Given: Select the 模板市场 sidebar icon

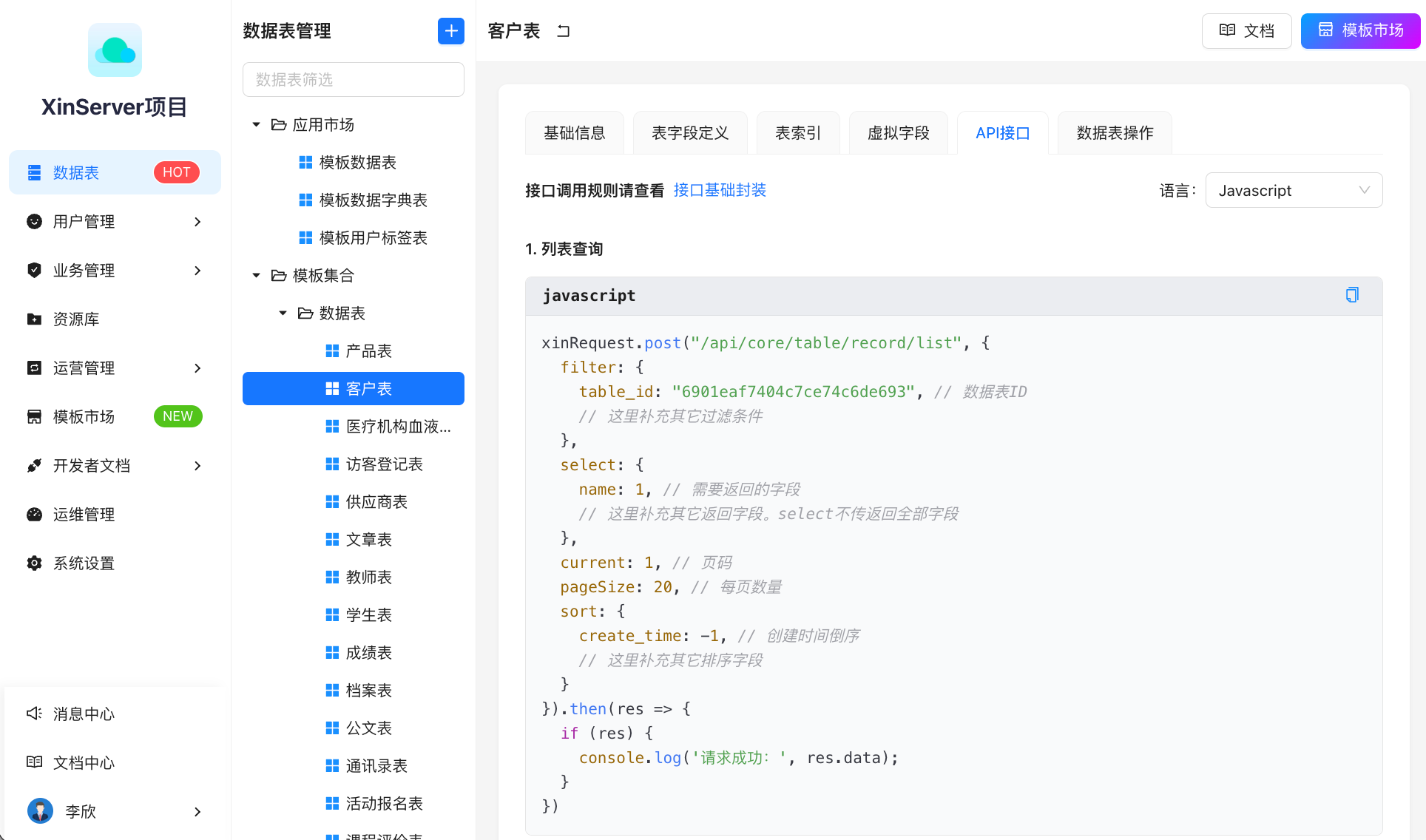Looking at the screenshot, I should click(34, 416).
